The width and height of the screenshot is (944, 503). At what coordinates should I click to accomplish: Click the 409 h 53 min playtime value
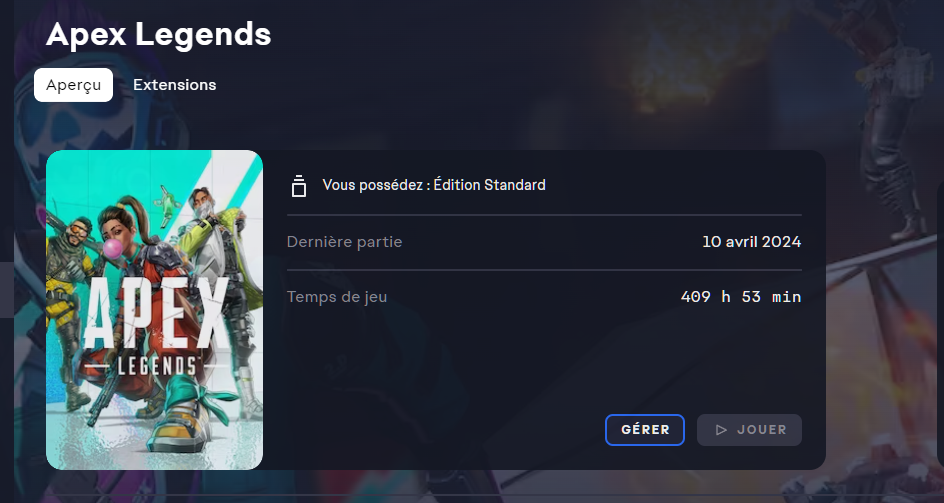pos(741,297)
